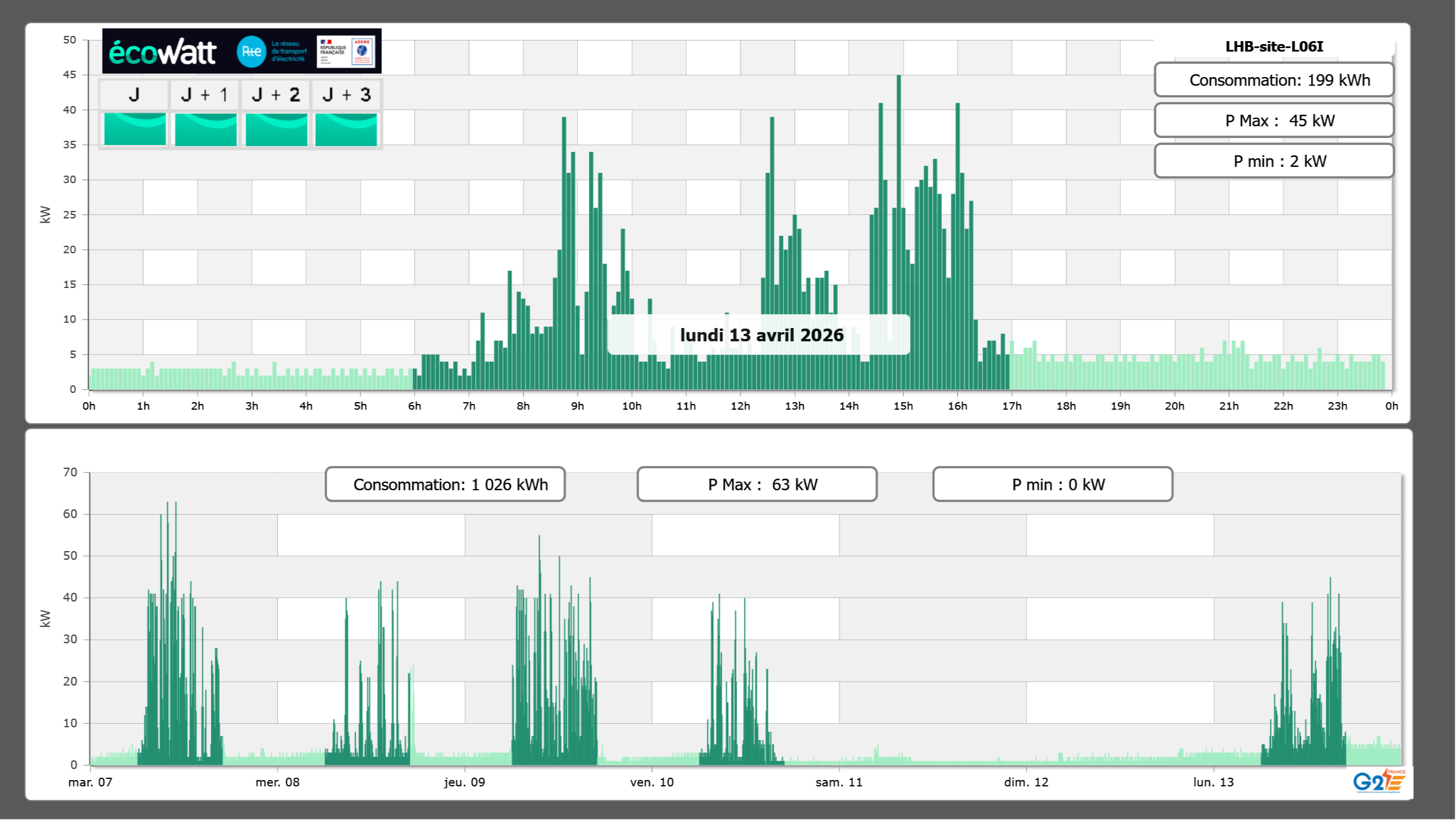This screenshot has width=1456, height=820.
Task: Click the green J day signal icon
Action: point(135,129)
